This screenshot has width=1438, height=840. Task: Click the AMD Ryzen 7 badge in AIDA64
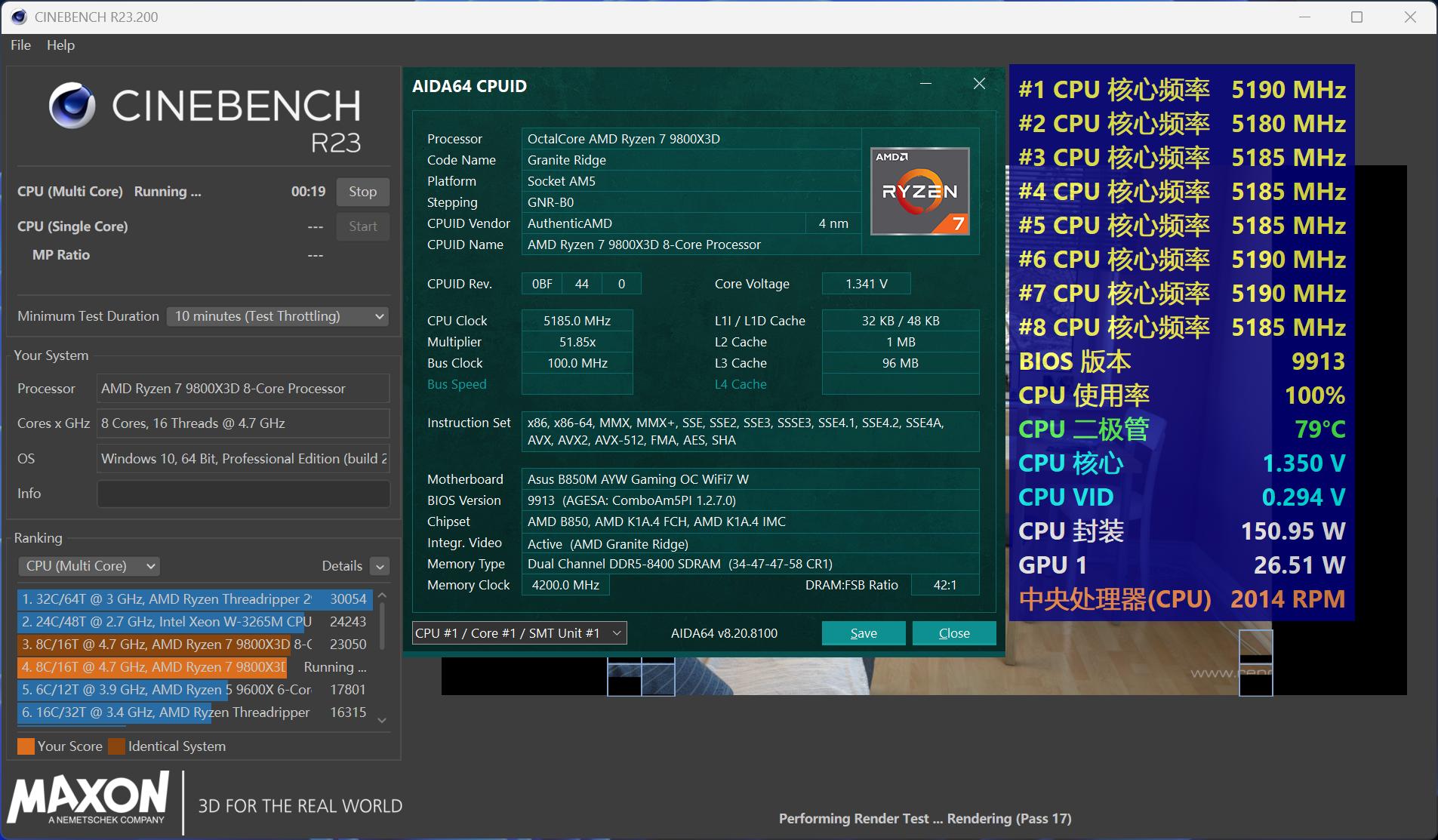[919, 190]
